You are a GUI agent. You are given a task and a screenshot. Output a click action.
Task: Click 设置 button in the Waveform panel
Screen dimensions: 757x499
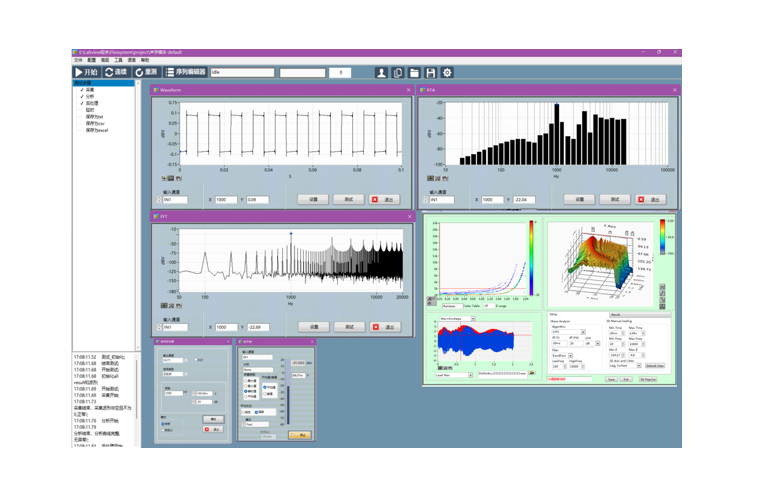[312, 199]
